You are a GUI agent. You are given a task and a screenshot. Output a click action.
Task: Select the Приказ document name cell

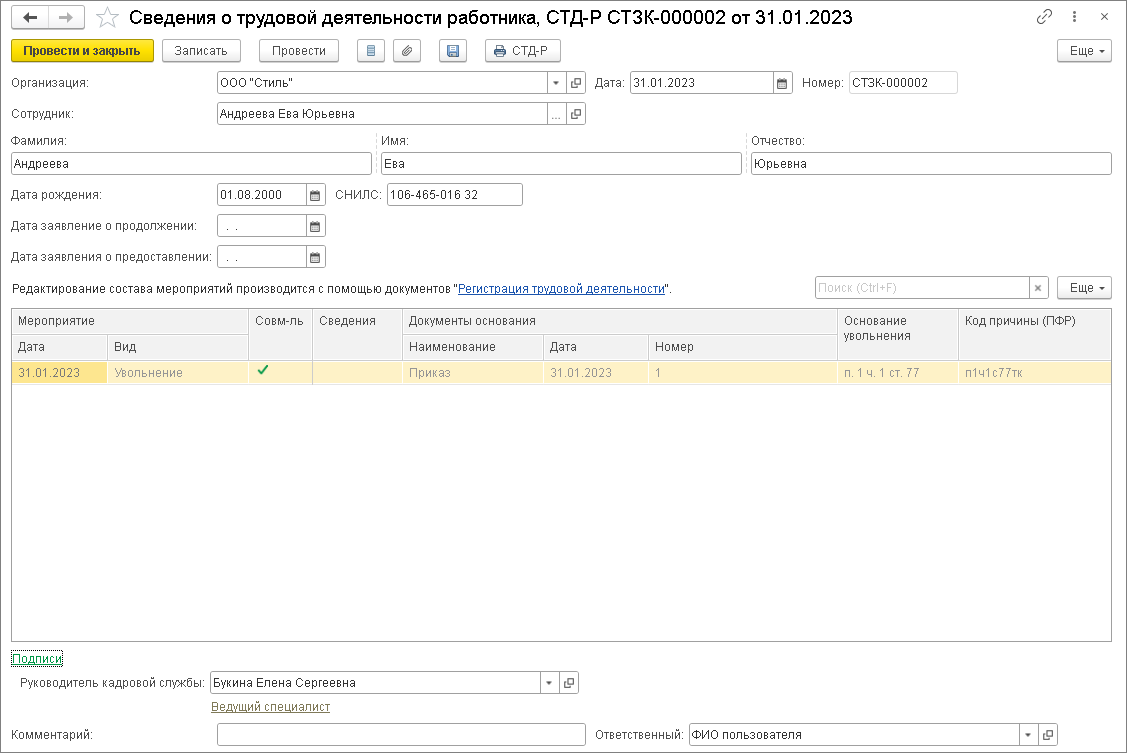[472, 373]
